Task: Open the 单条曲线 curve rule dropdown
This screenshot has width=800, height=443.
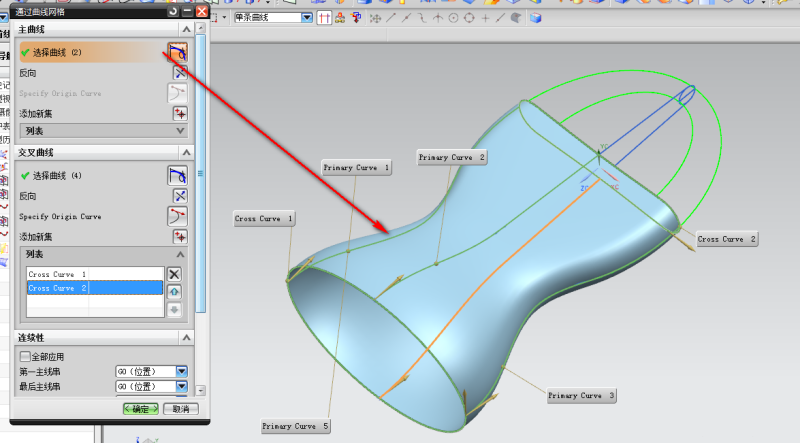Action: (x=306, y=18)
